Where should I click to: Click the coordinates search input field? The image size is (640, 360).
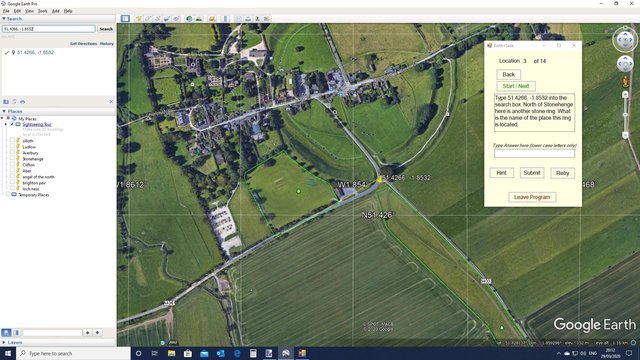tap(49, 29)
